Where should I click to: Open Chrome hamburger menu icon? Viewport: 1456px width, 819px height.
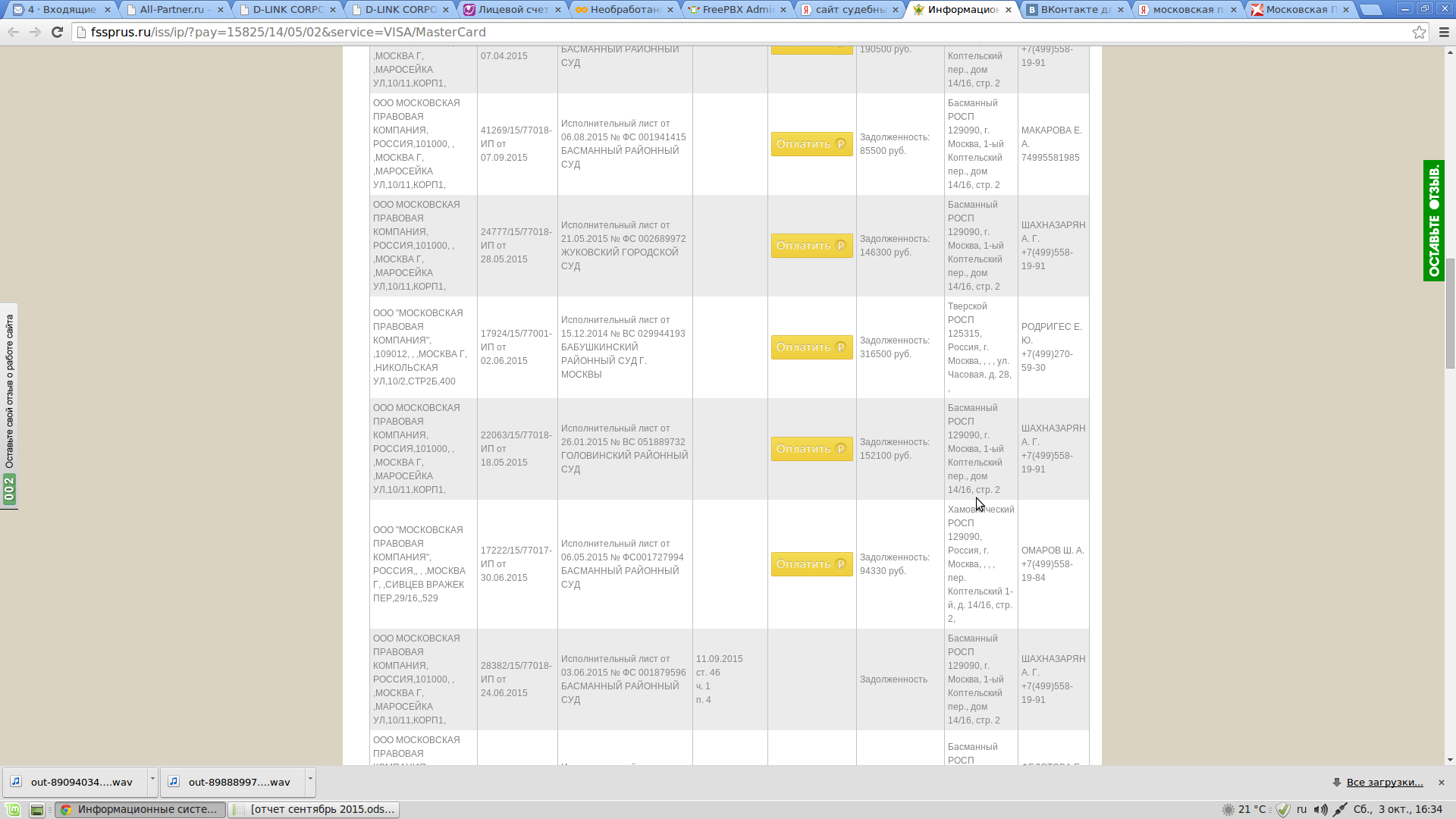click(1444, 32)
